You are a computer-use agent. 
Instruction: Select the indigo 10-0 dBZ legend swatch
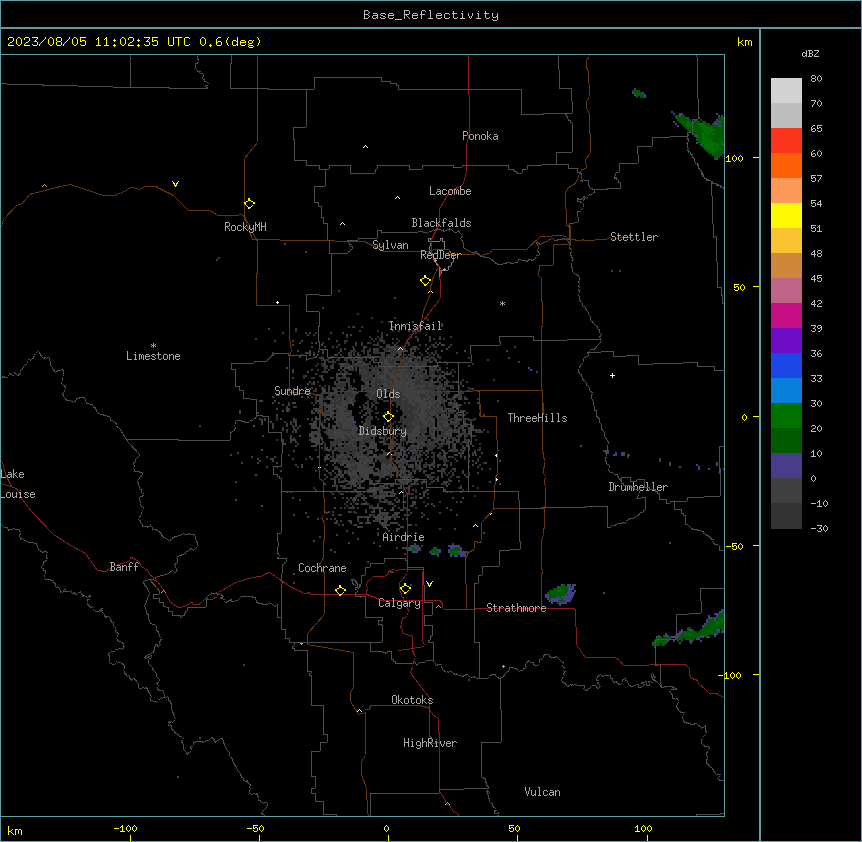(786, 466)
